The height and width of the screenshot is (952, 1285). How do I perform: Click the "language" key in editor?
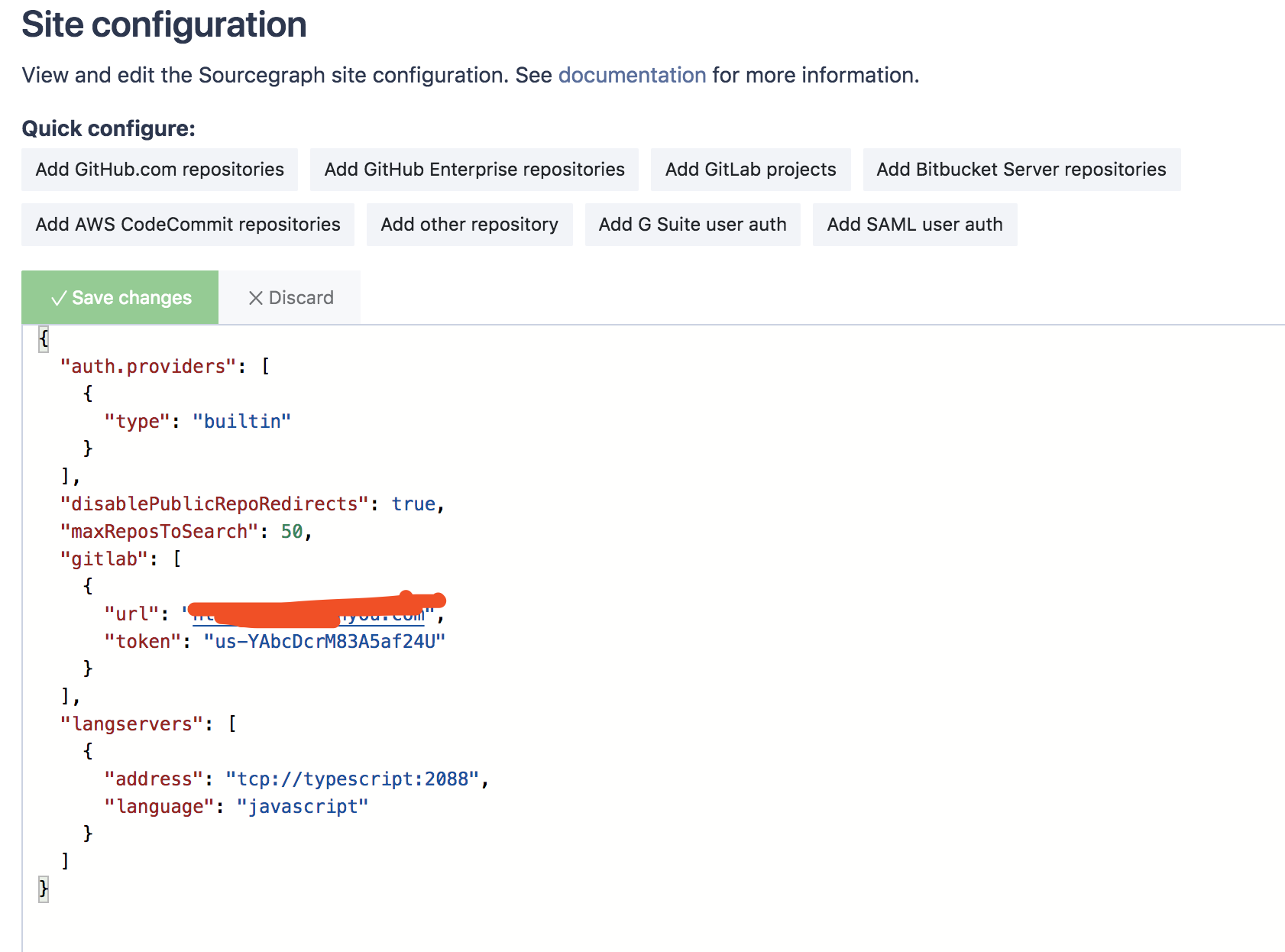(160, 807)
